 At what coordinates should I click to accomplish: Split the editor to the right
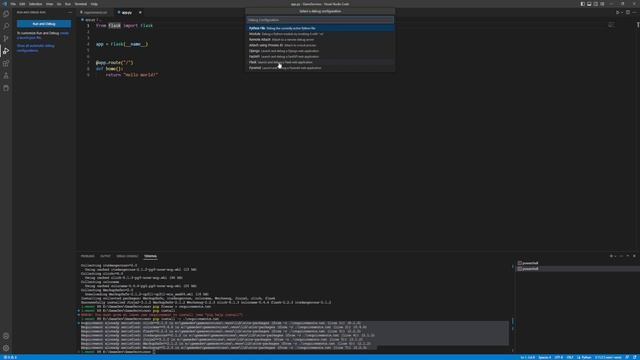click(628, 13)
